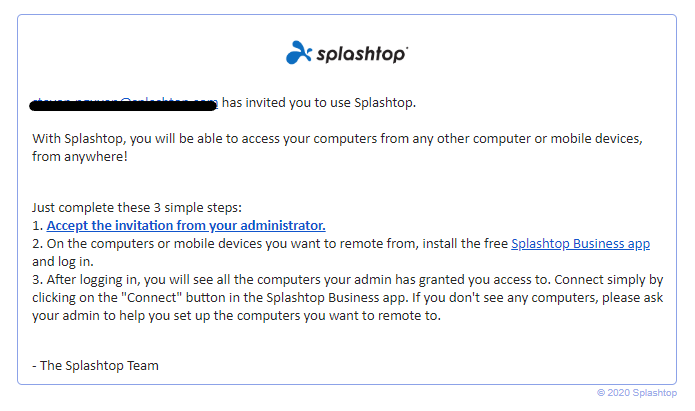Screen dimensions: 695x411
Task: Click the 'from anywhere!' line
Action: click(x=80, y=157)
